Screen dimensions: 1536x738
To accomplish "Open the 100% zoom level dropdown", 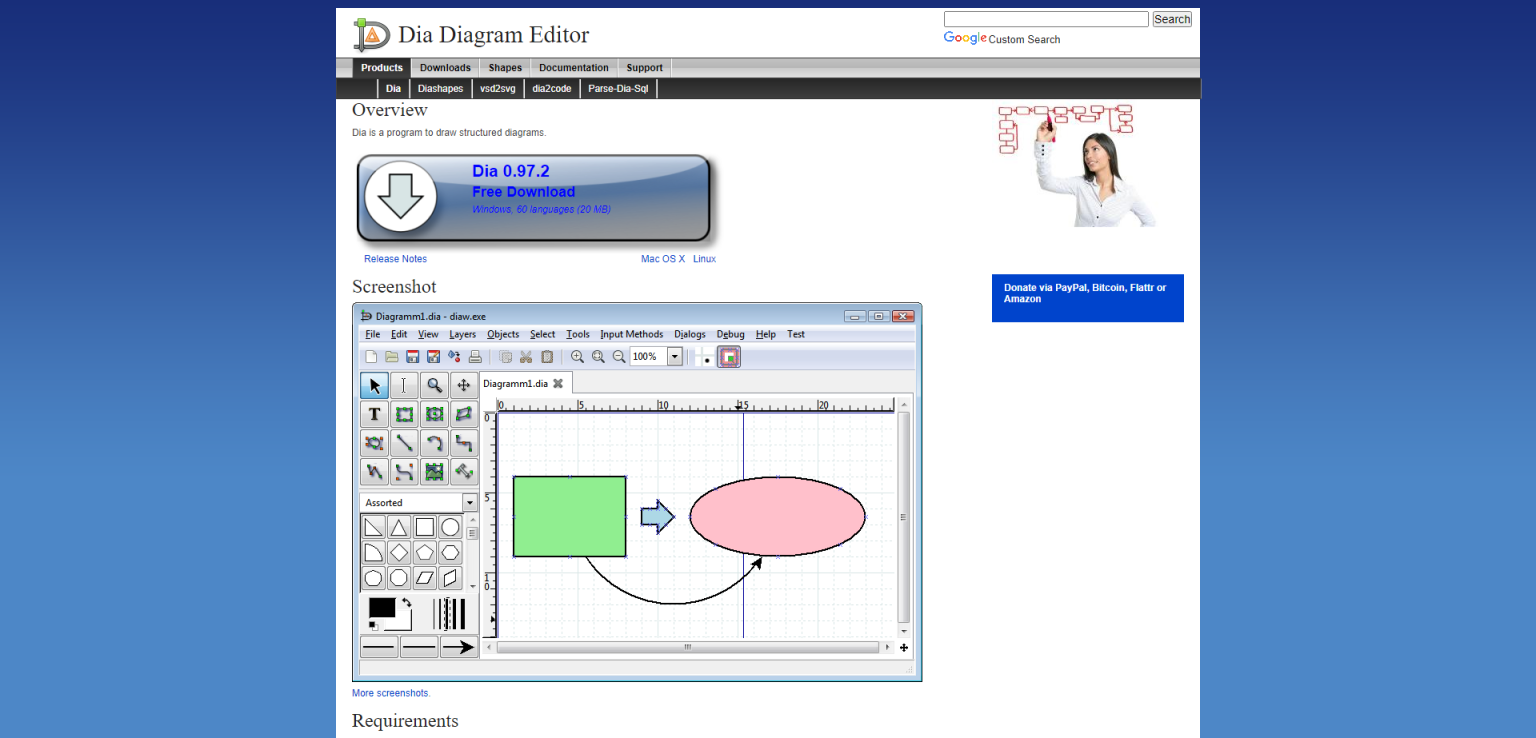I will [x=674, y=356].
